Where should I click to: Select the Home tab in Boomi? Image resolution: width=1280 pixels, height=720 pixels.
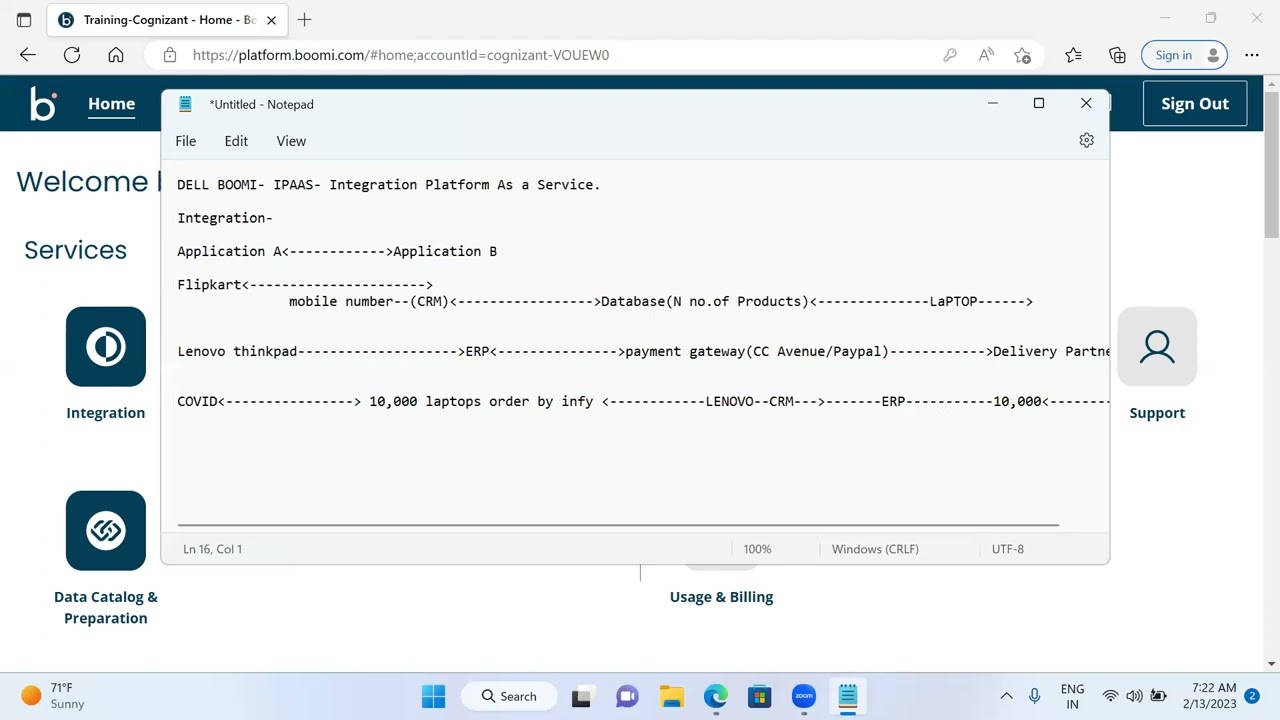[111, 104]
